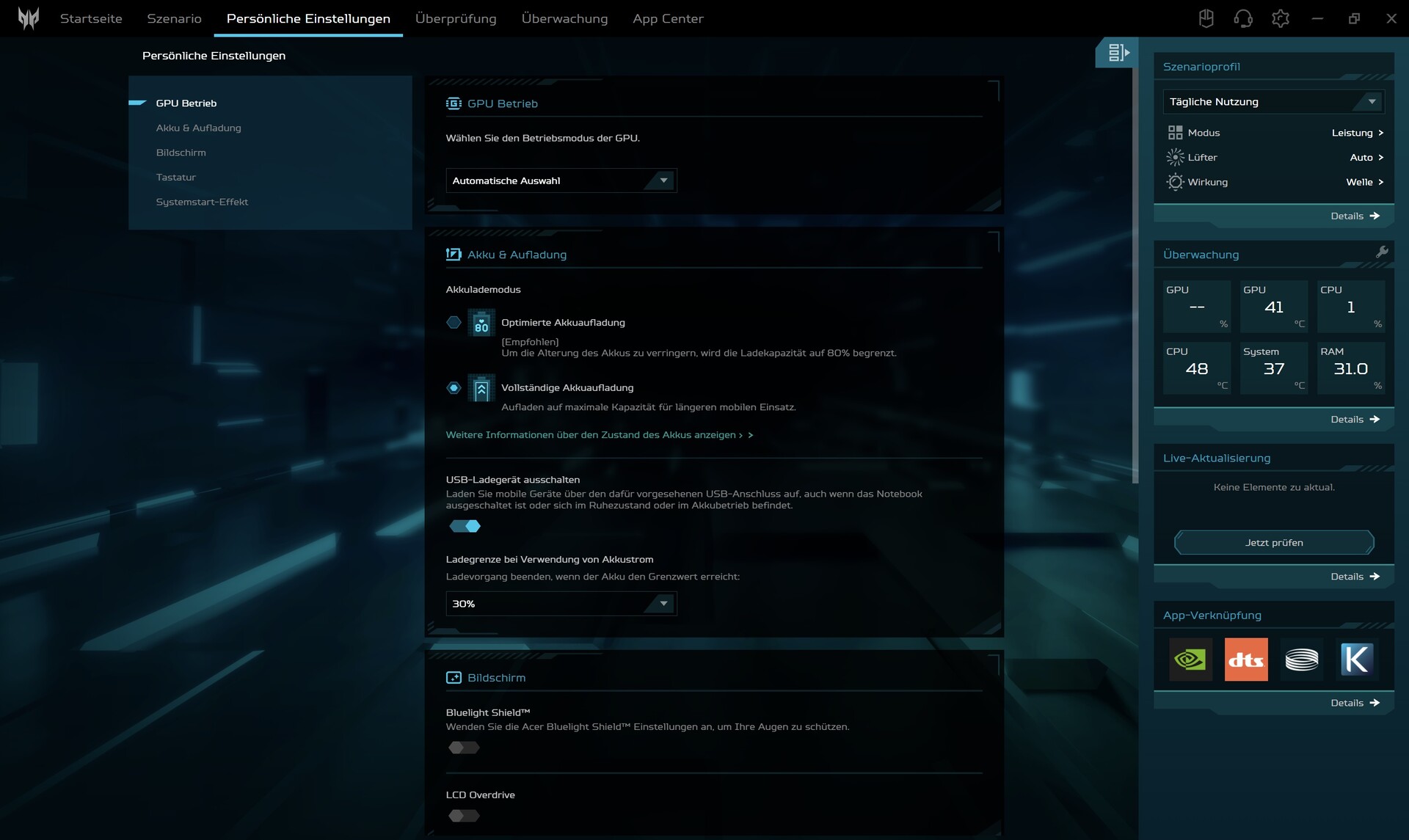Turn on LCD Overdrive toggle
This screenshot has width=1409, height=840.
click(464, 816)
